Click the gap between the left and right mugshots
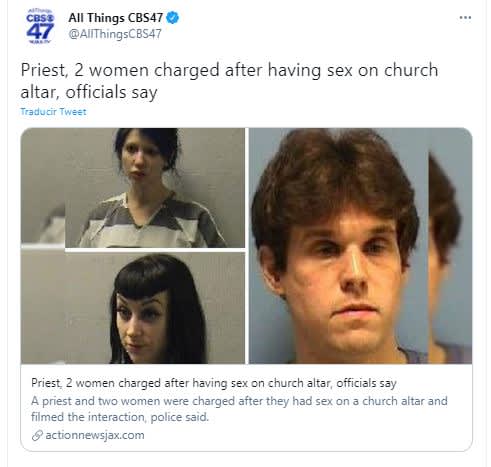Image resolution: width=491 pixels, height=467 pixels. click(x=247, y=246)
